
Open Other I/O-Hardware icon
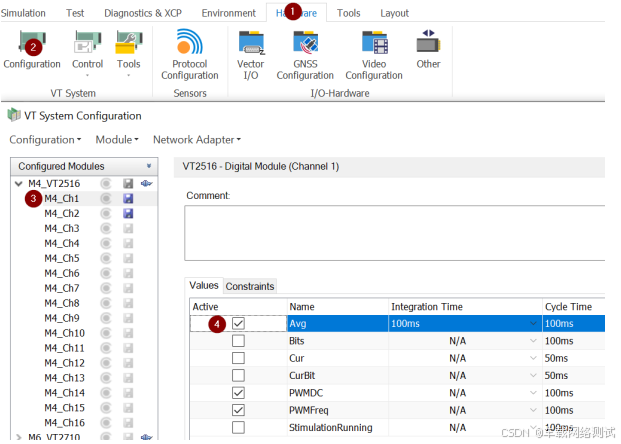coord(428,42)
